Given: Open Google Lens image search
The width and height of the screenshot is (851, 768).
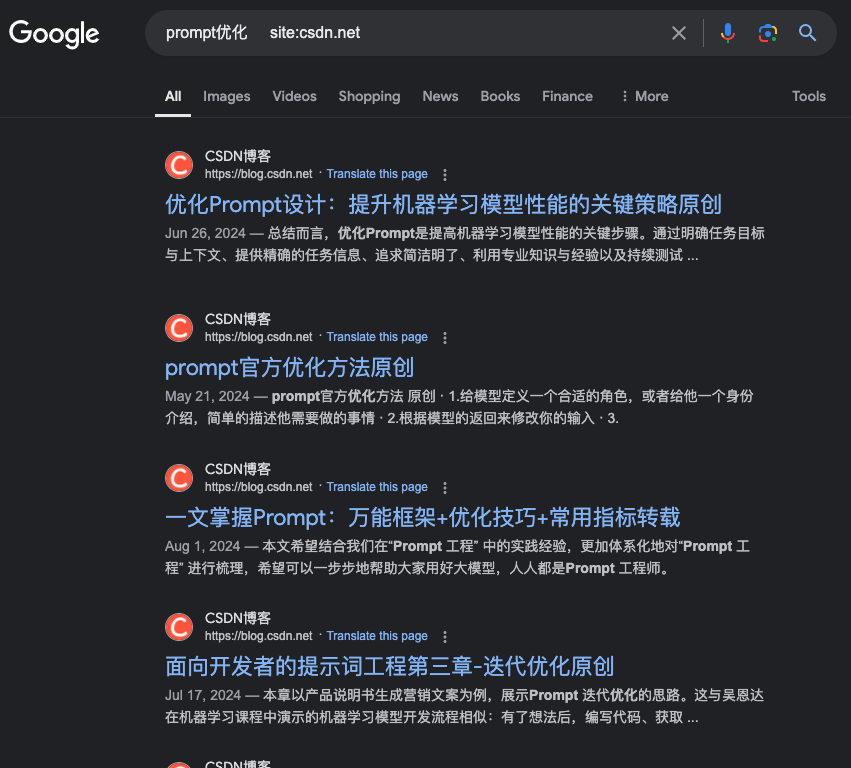Looking at the screenshot, I should click(x=767, y=33).
